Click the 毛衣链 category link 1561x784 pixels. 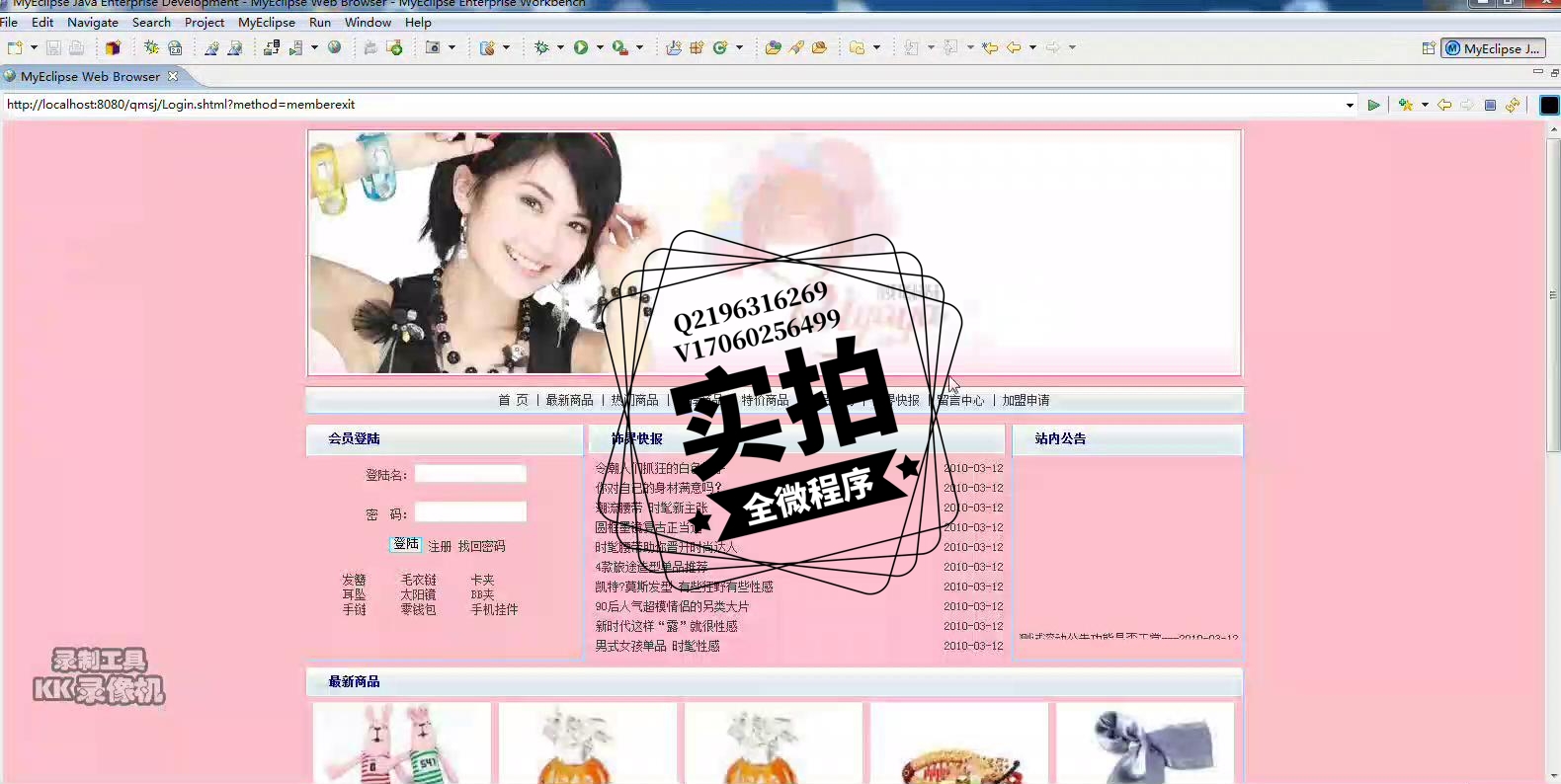coord(418,580)
